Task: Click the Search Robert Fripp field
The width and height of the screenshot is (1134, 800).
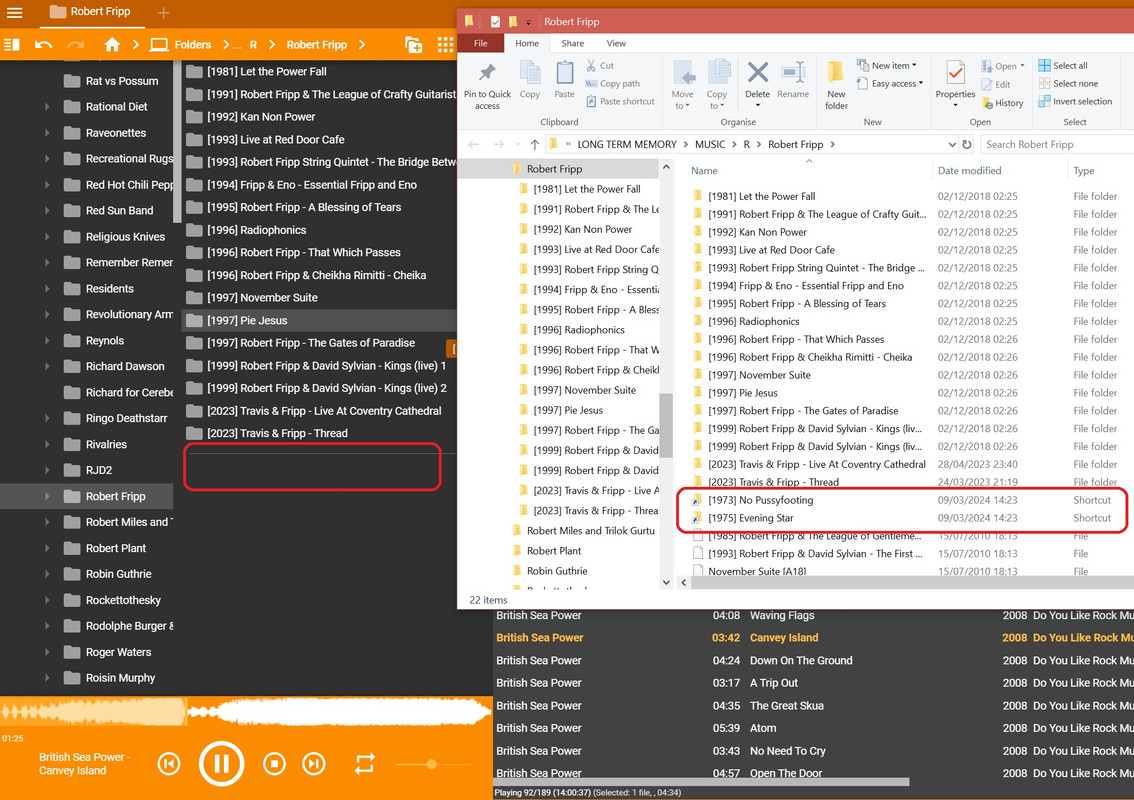Action: pyautogui.click(x=1058, y=145)
